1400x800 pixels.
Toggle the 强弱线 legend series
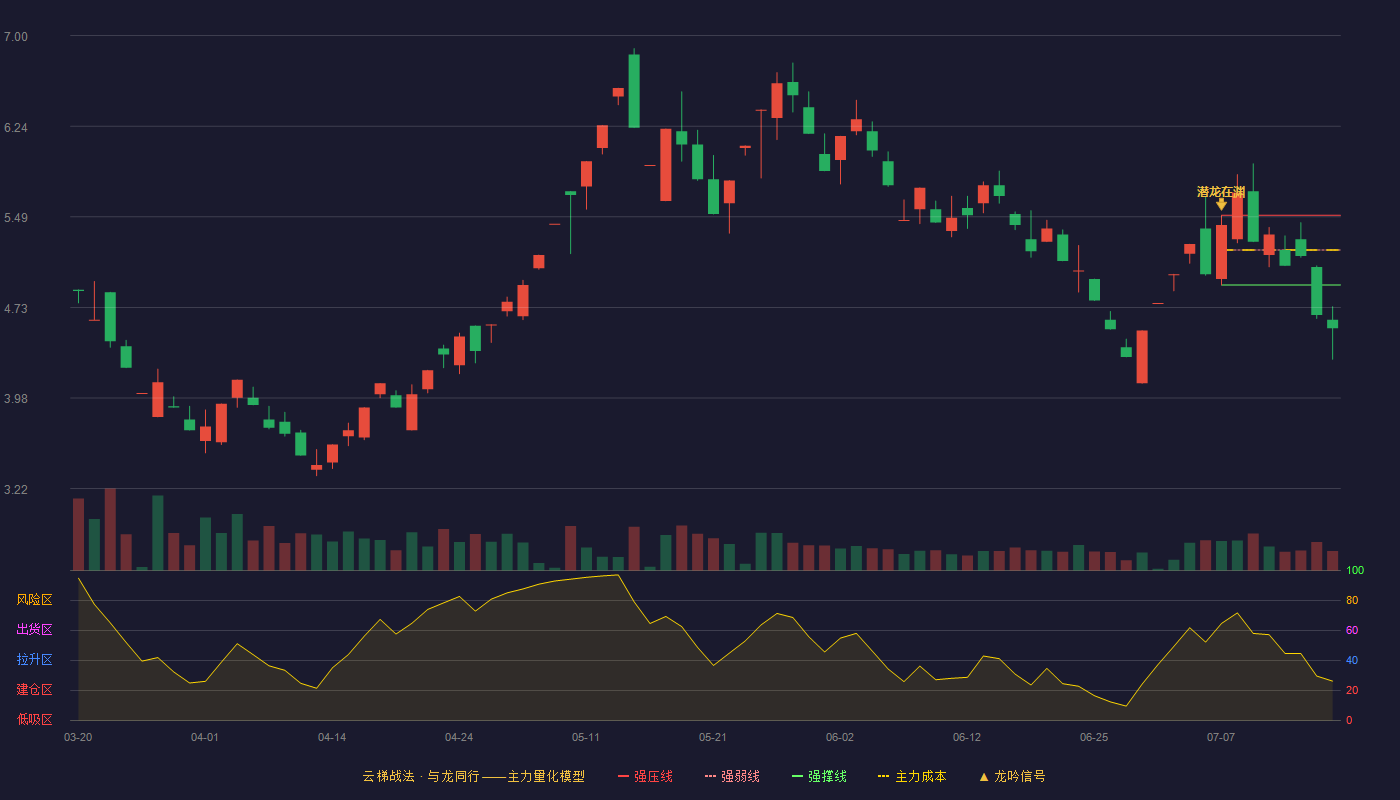(x=732, y=776)
